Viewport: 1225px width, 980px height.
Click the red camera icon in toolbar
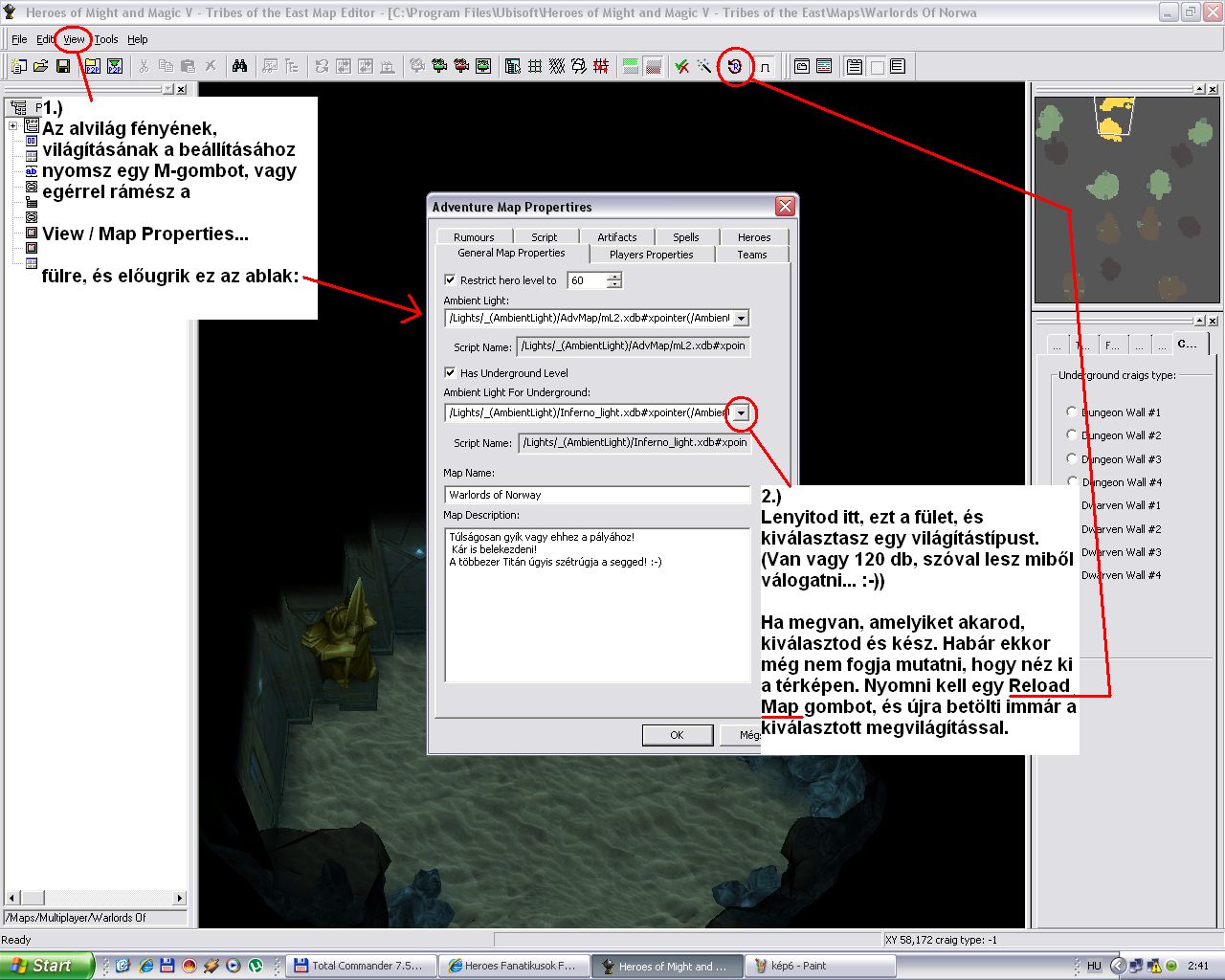461,66
